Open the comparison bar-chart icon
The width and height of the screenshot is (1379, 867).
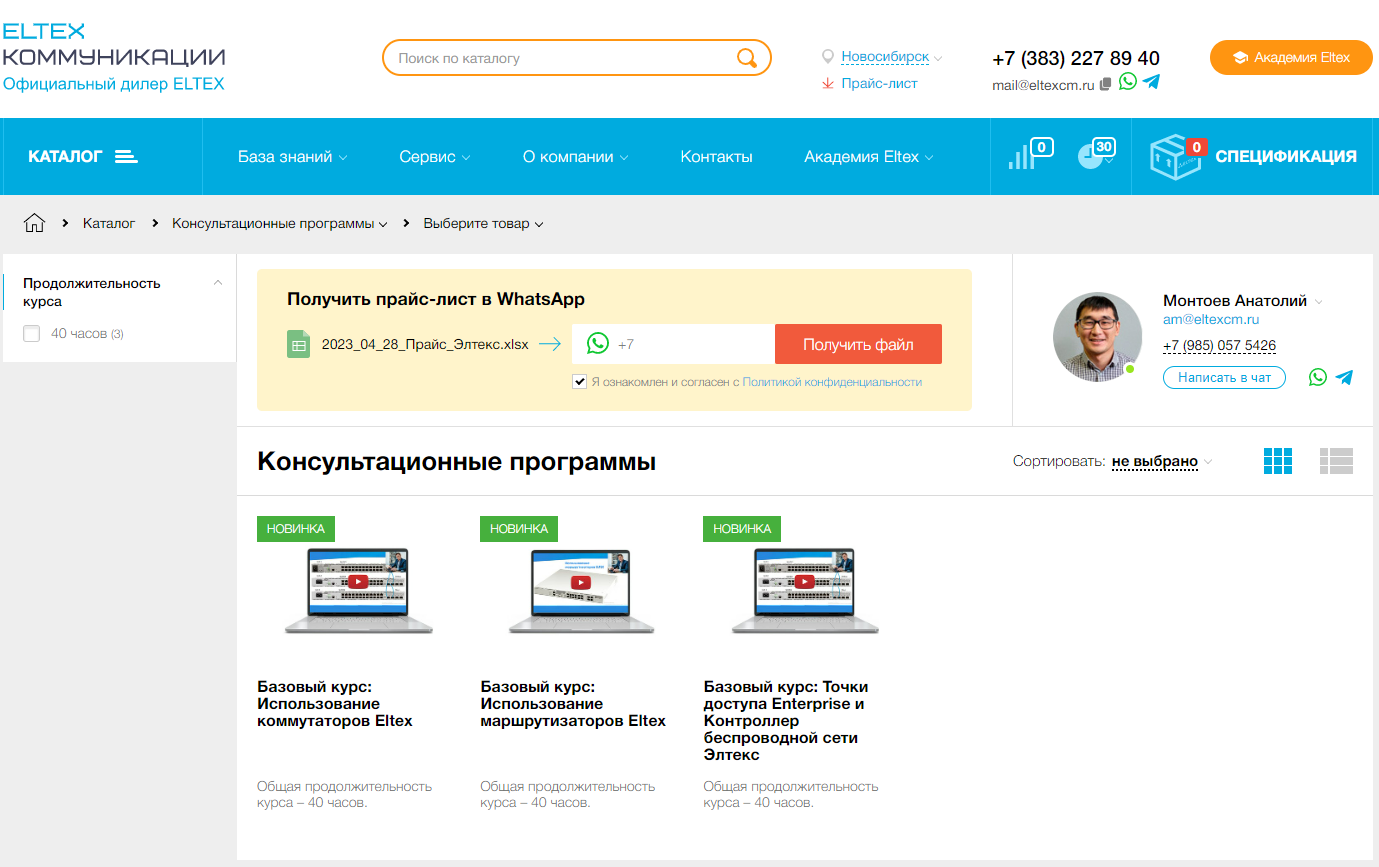(1031, 155)
